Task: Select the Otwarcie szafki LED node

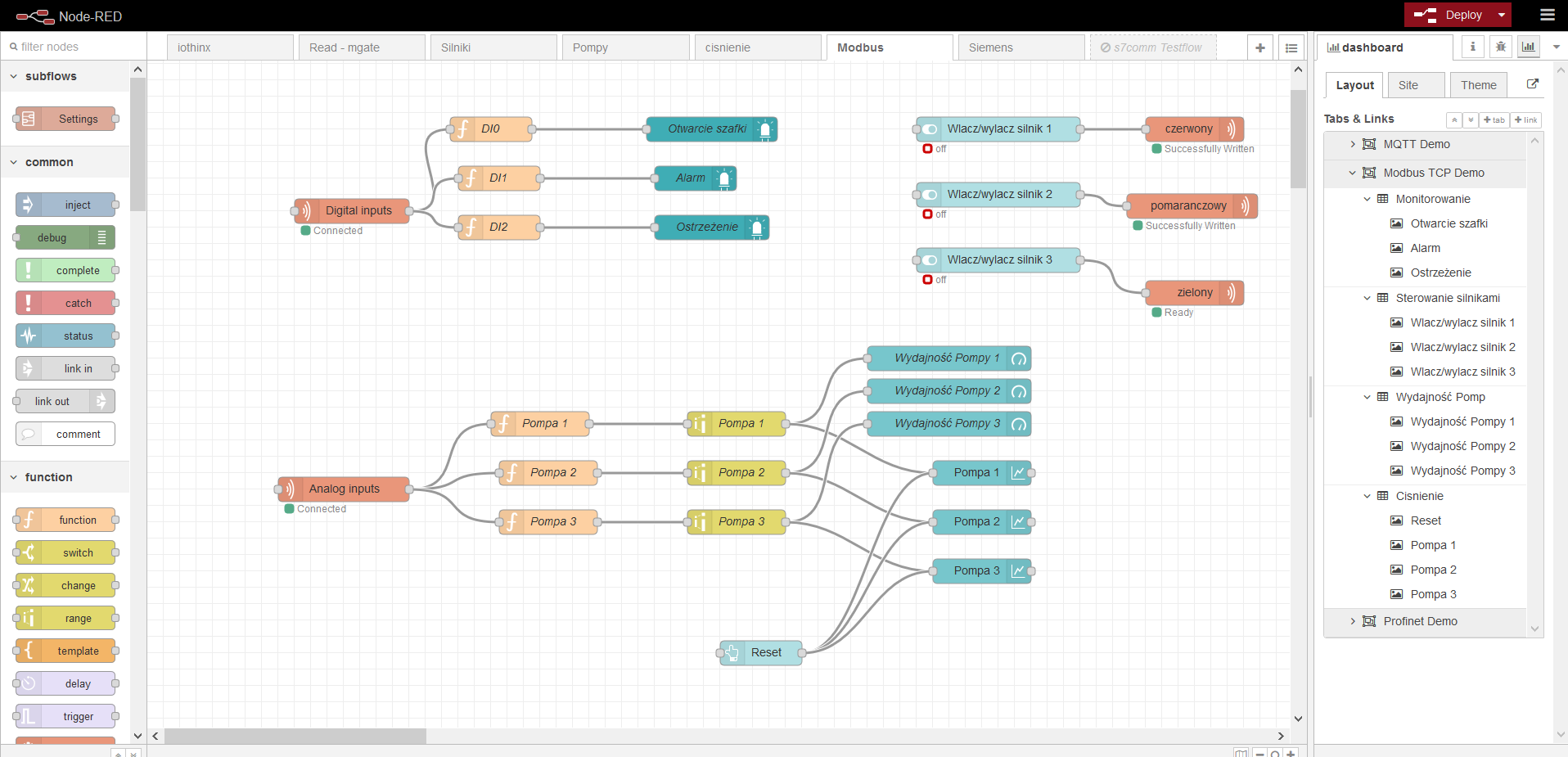Action: click(711, 128)
